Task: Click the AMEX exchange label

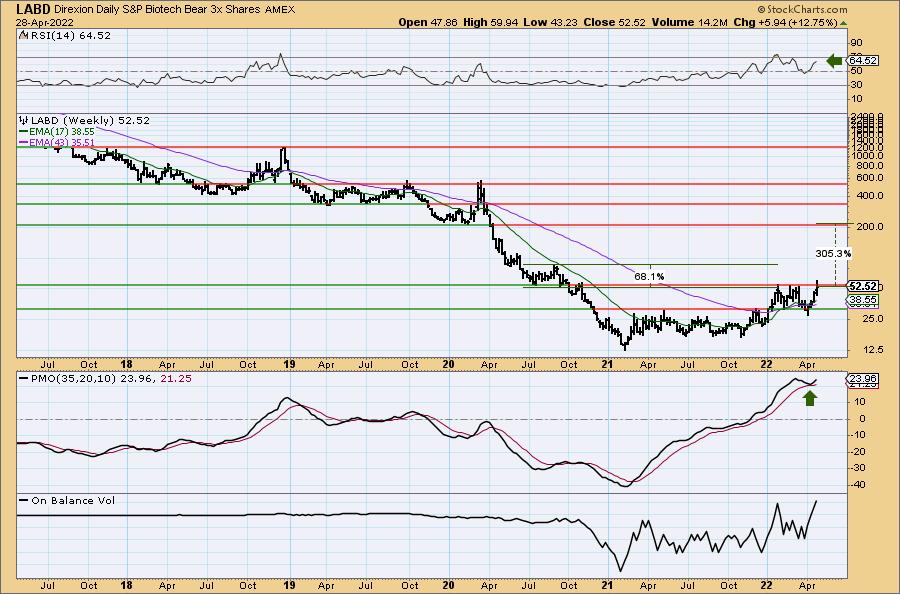Action: tap(281, 10)
